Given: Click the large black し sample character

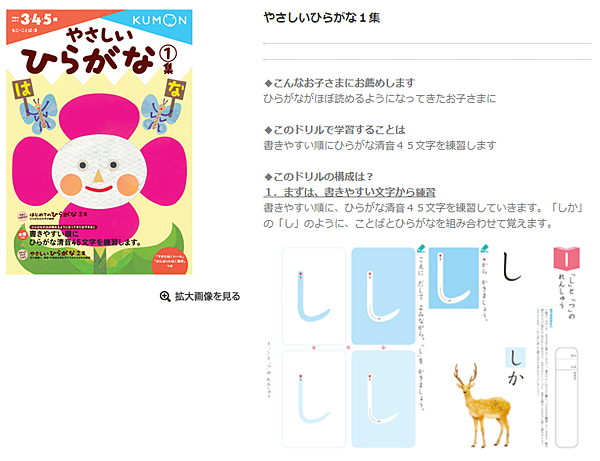Looking at the screenshot, I should point(512,267).
